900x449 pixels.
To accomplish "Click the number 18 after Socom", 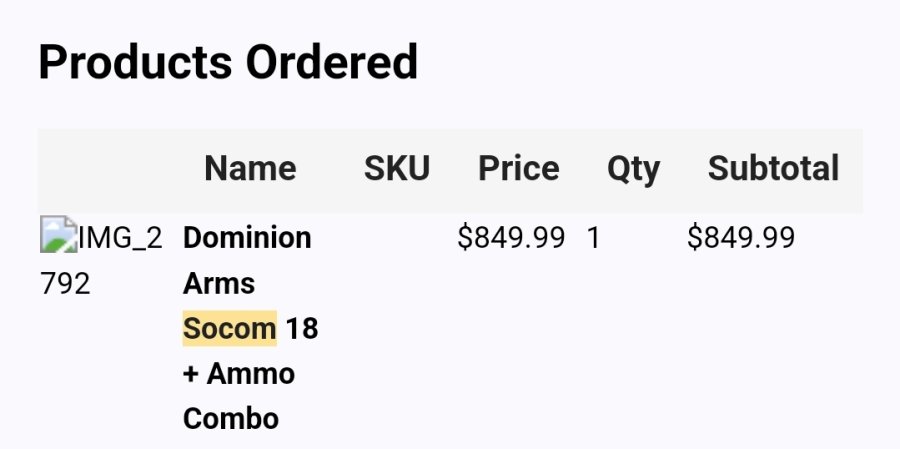I will 302,329.
